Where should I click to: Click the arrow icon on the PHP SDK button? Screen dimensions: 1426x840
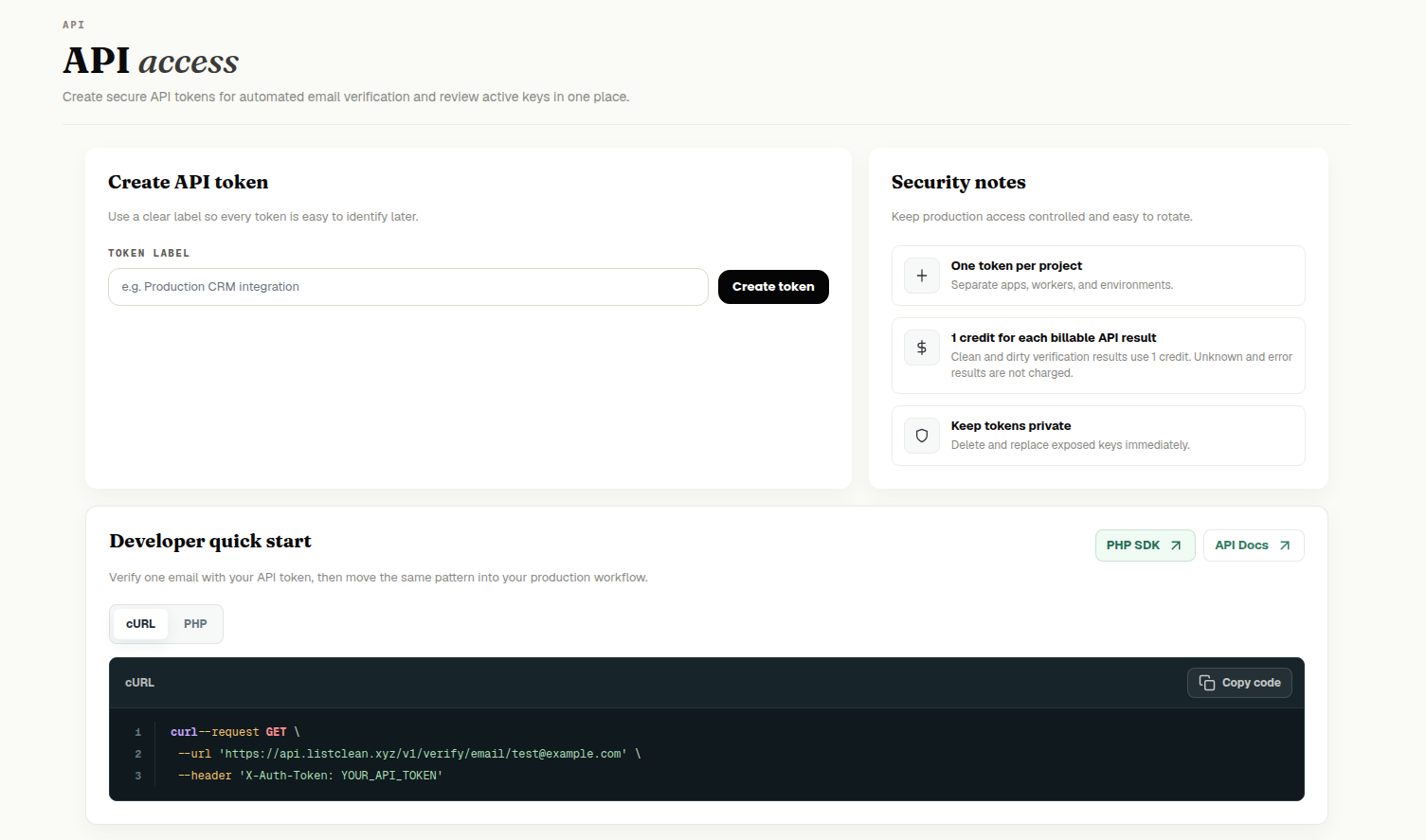click(1176, 545)
